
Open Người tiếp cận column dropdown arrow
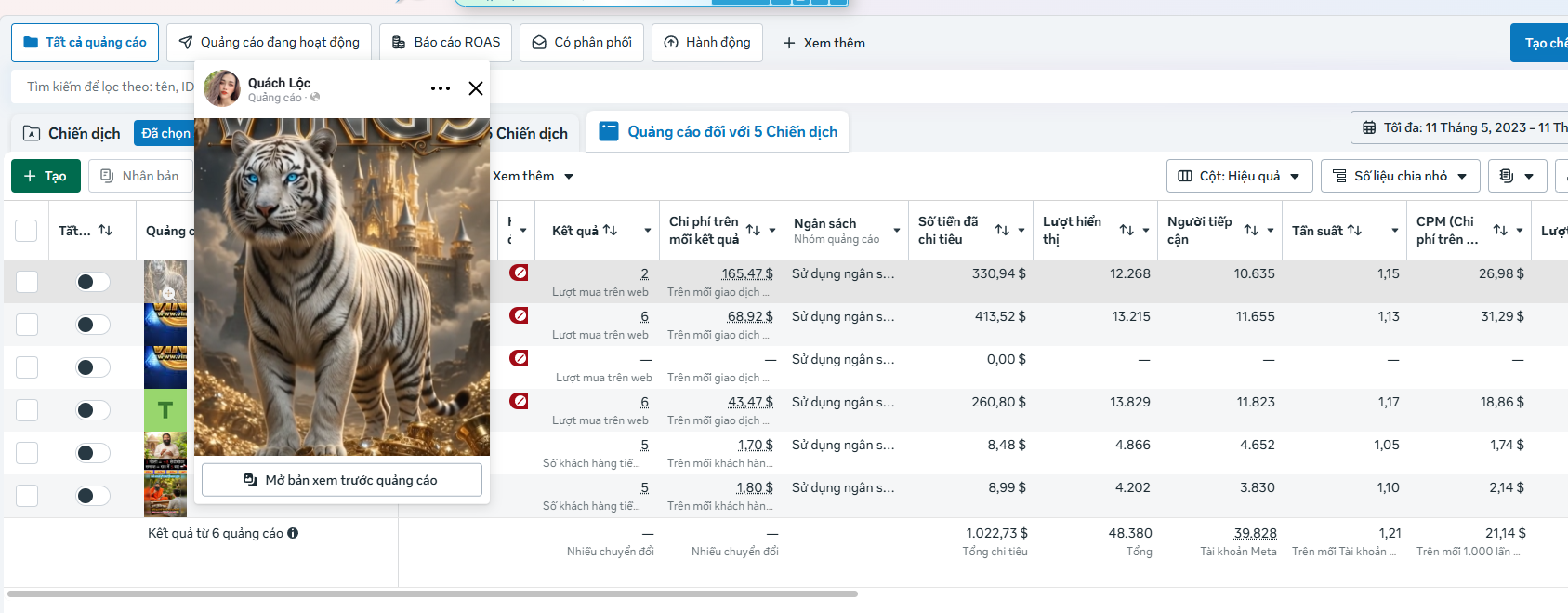pos(1271,230)
